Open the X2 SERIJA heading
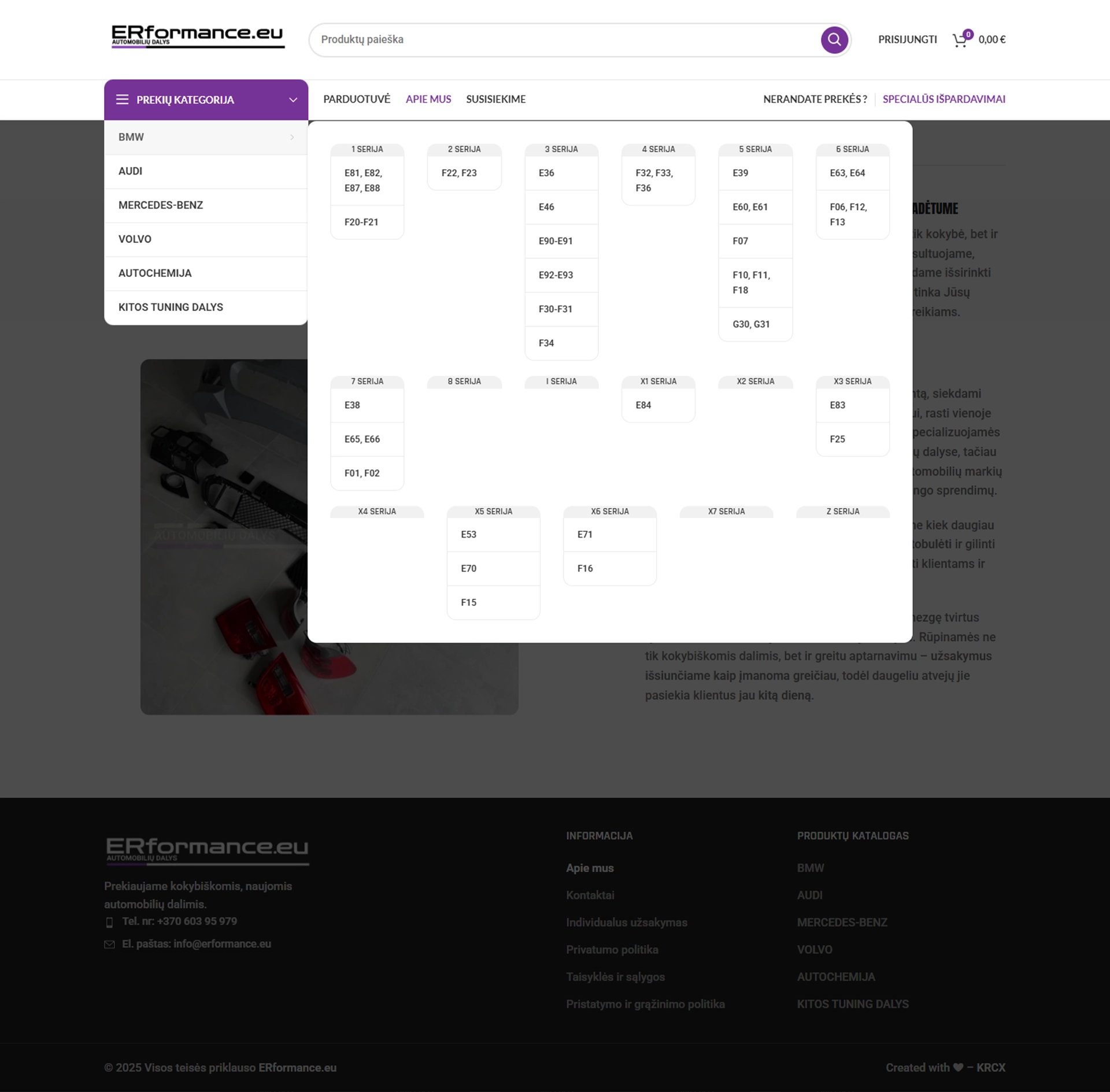 point(756,382)
